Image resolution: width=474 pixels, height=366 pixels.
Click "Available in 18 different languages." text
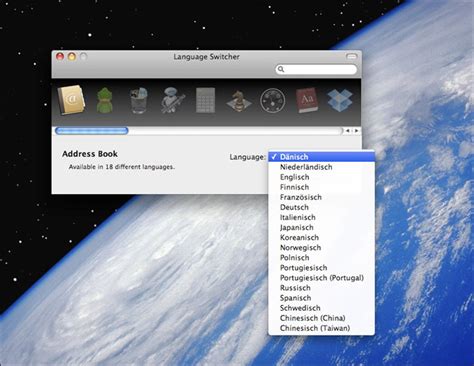(x=122, y=167)
